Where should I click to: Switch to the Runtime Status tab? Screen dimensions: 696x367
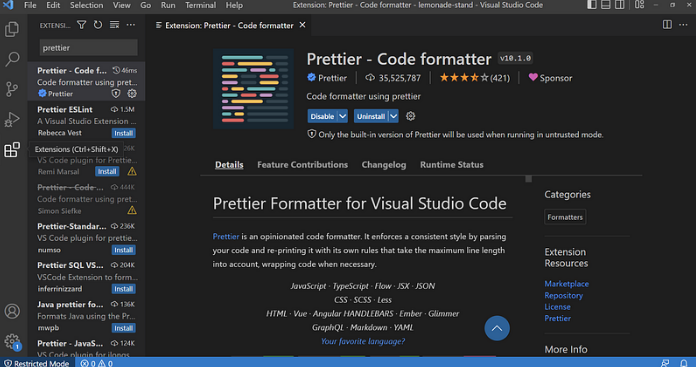click(x=451, y=165)
